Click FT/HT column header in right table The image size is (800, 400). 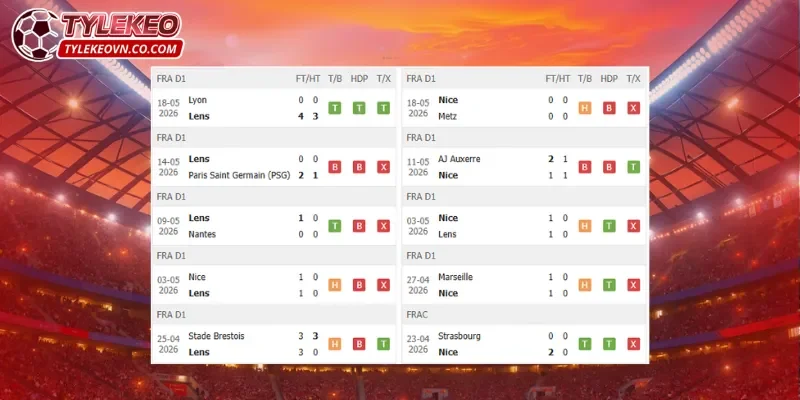point(558,79)
